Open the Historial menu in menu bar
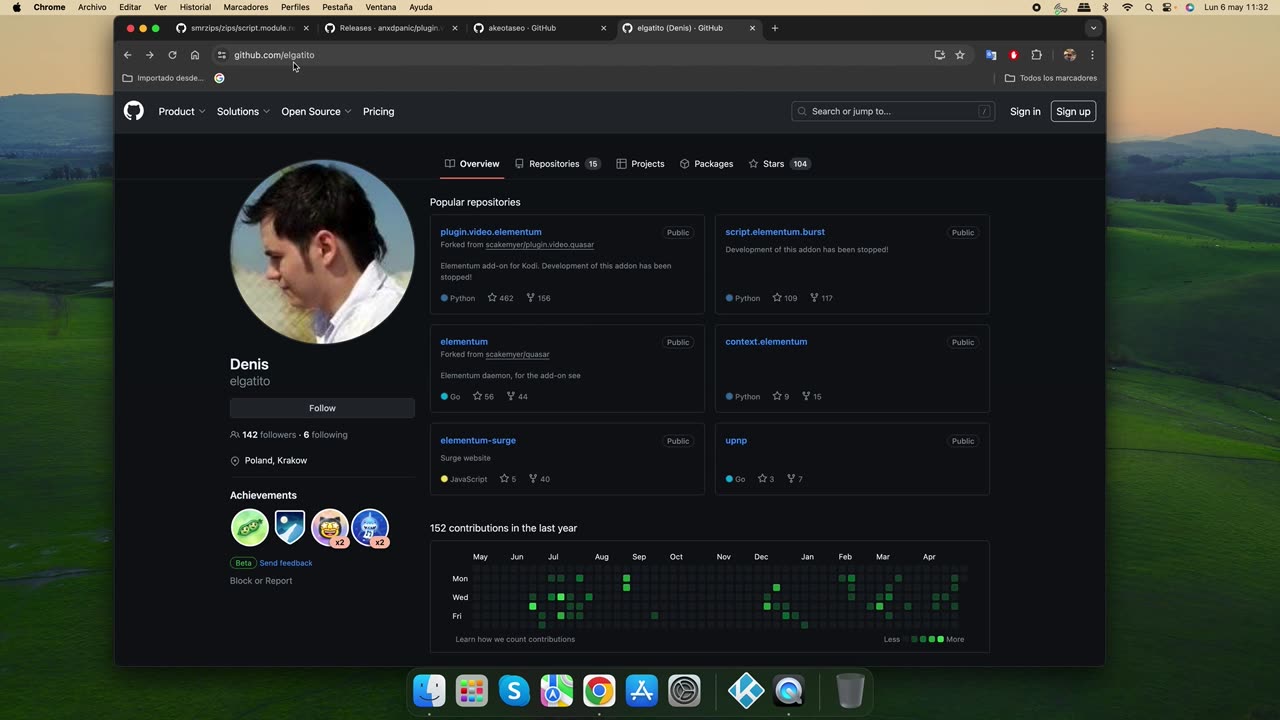This screenshot has width=1280, height=720. tap(195, 7)
